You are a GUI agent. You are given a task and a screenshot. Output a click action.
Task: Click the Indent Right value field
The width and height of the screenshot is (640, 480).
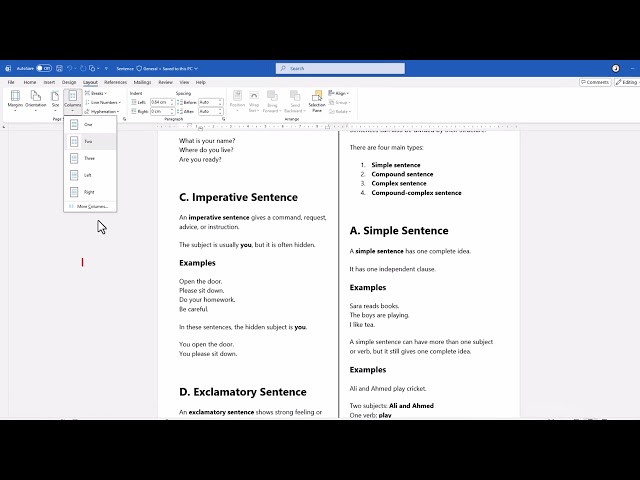pos(160,111)
